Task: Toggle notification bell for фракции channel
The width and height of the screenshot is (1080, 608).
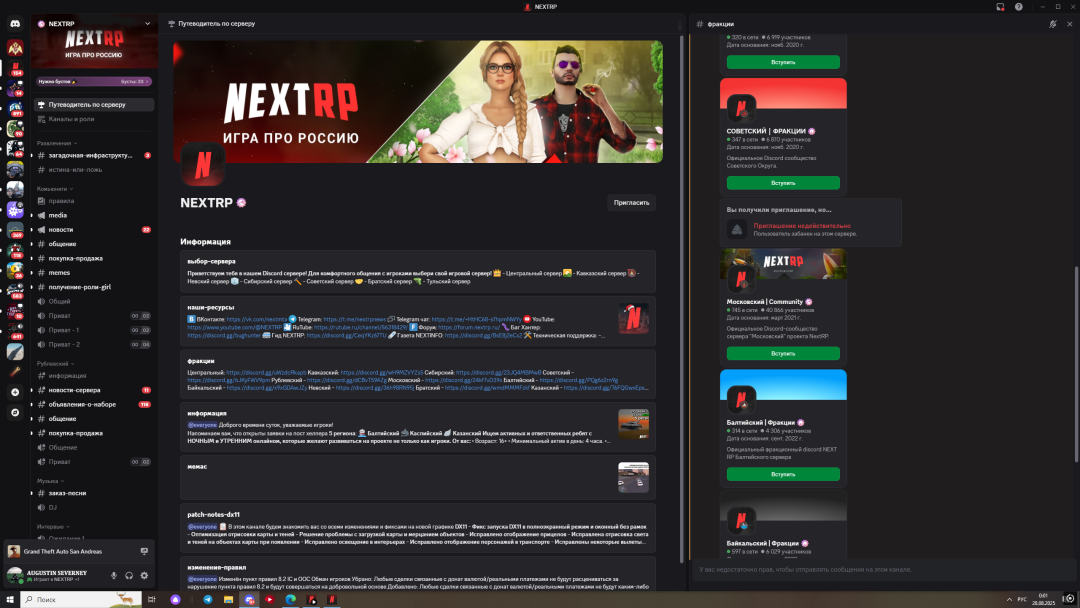Action: (1052, 24)
